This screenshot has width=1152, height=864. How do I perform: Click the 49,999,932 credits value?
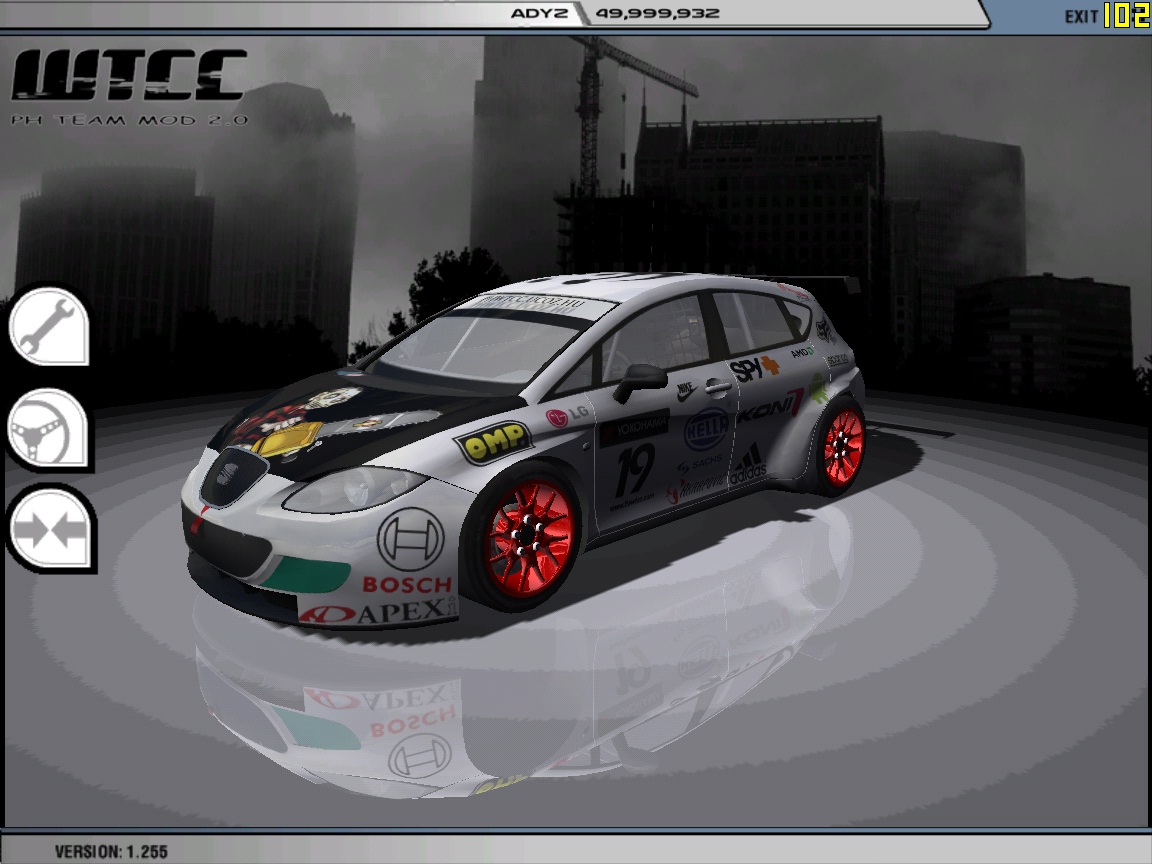(x=657, y=13)
